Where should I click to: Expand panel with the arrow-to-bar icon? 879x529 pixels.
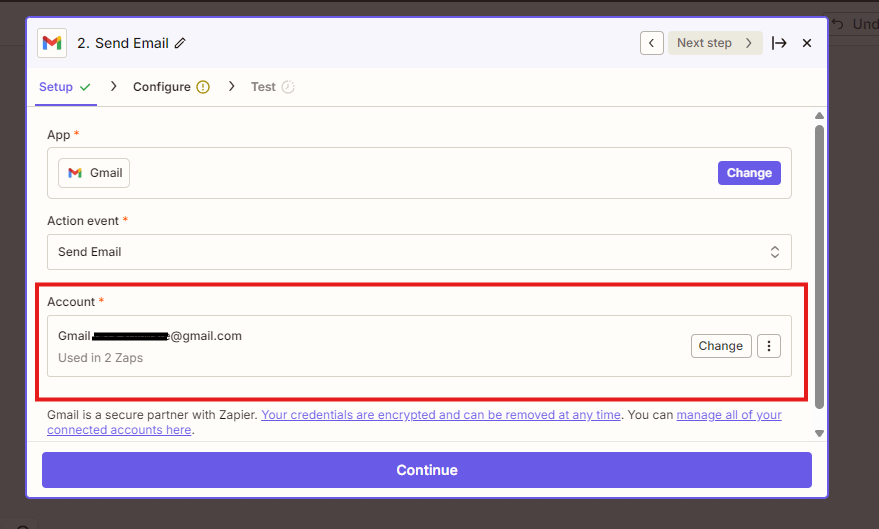[x=779, y=43]
